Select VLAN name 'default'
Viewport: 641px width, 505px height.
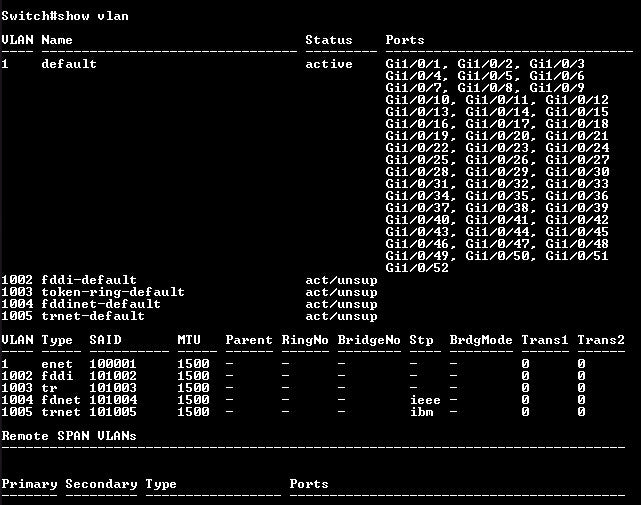(69, 64)
